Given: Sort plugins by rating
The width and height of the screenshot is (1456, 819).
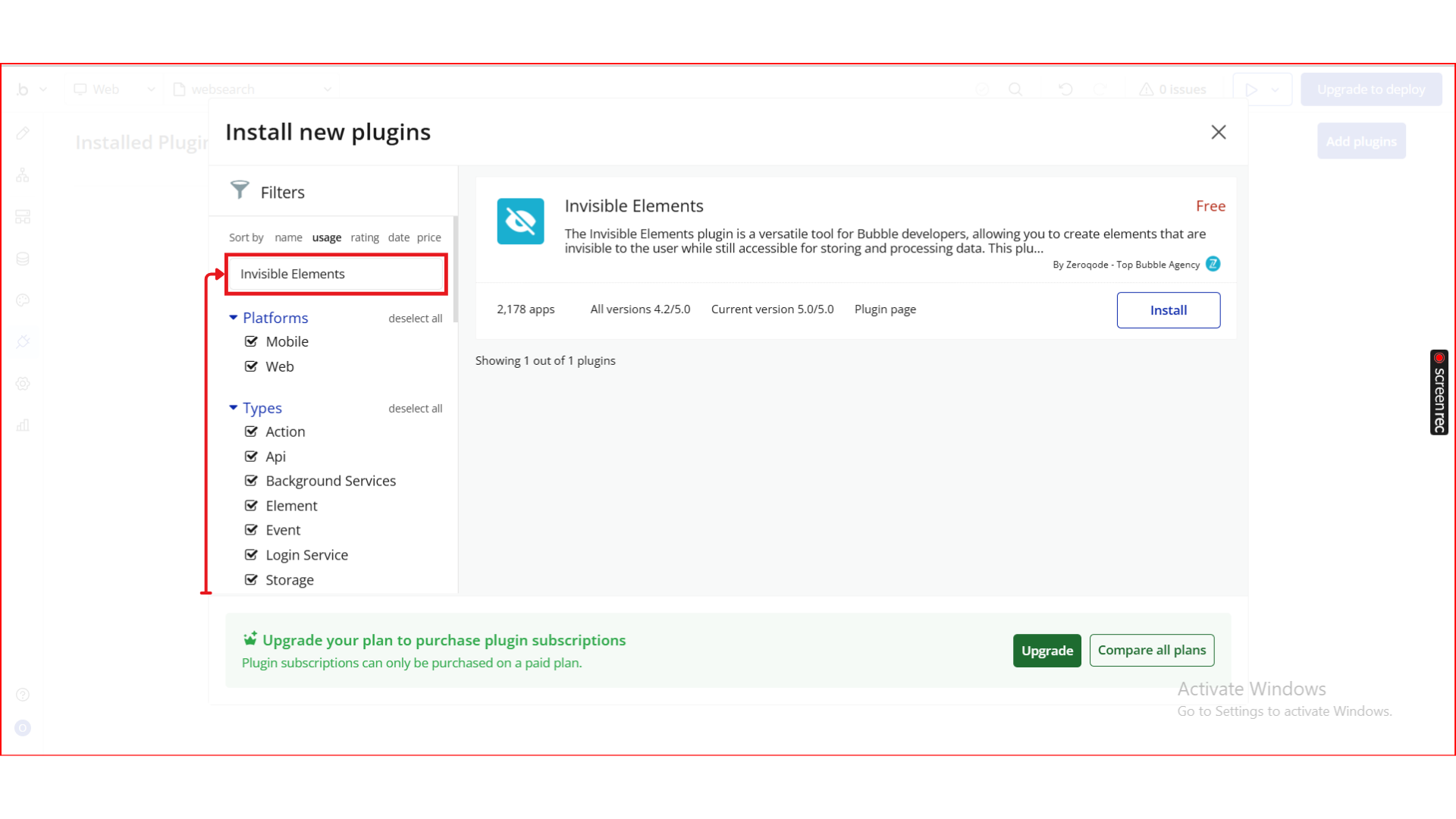Looking at the screenshot, I should 365,237.
